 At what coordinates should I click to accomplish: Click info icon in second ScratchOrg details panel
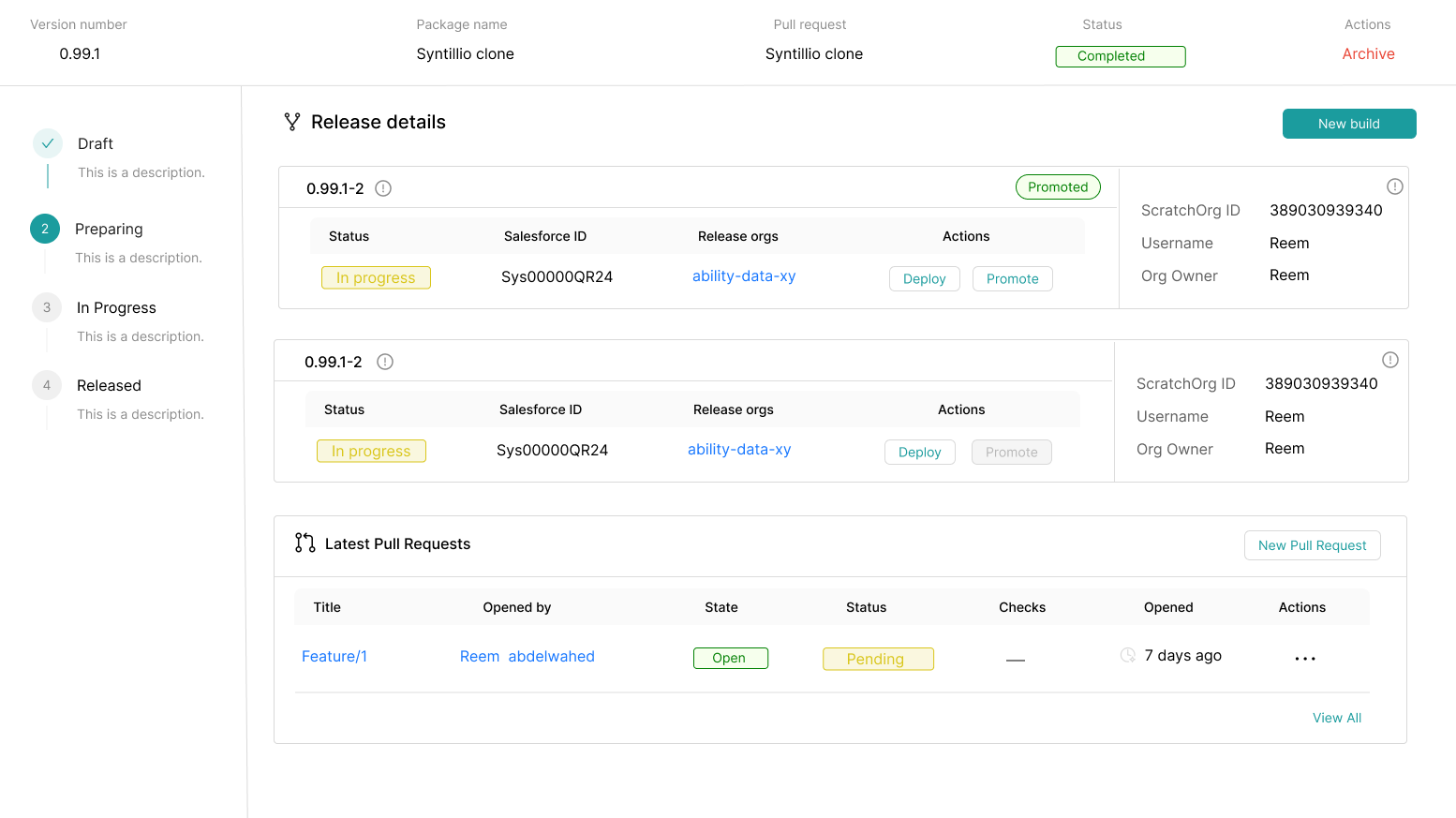[x=1390, y=360]
